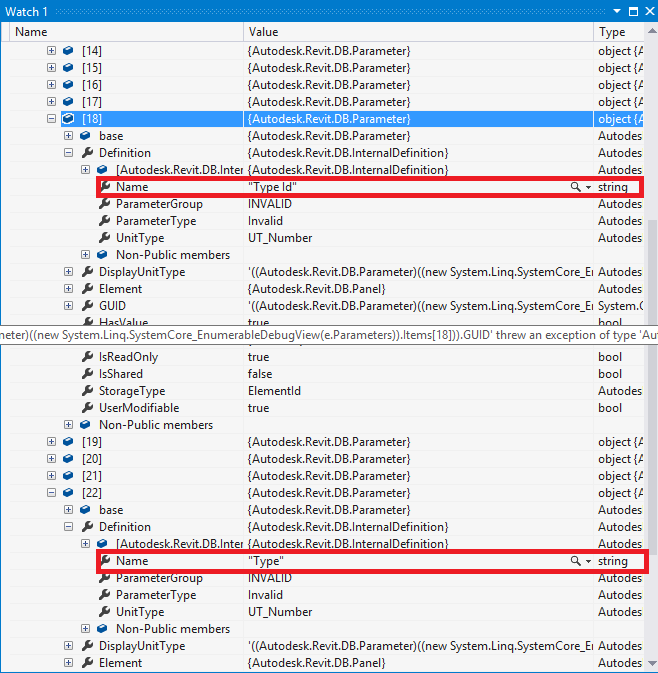Expand the [20] parameter row

click(51, 459)
